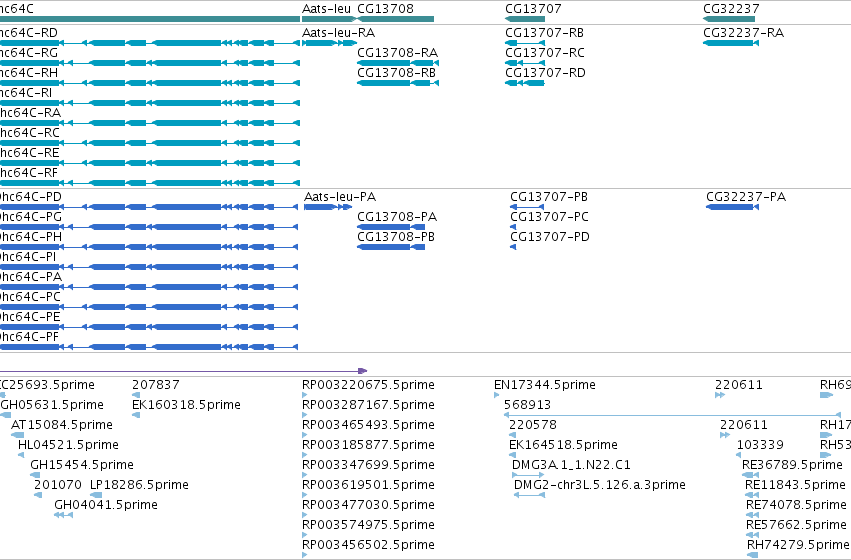This screenshot has width=851, height=560.
Task: Click the CG32237 teal gene bar
Action: click(728, 19)
